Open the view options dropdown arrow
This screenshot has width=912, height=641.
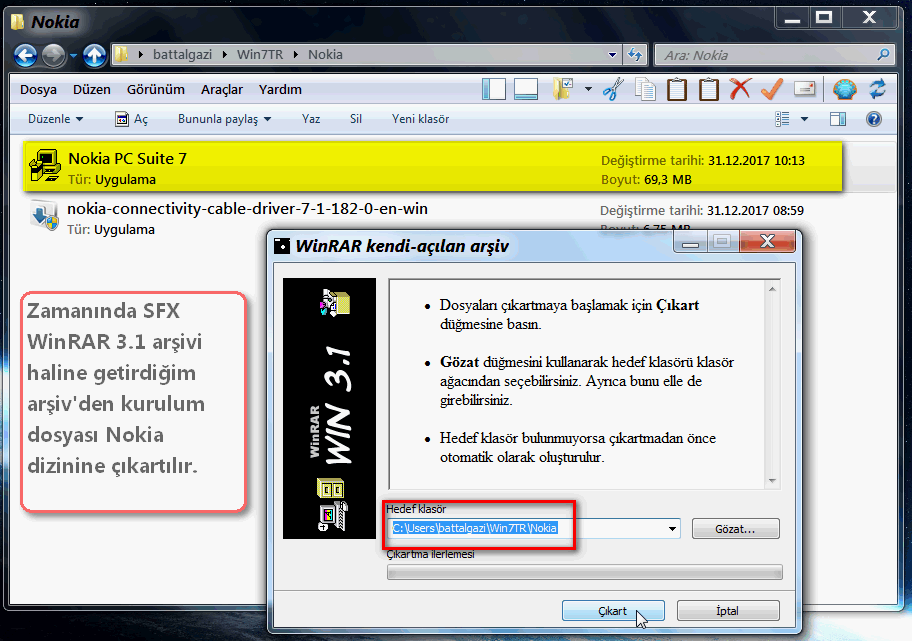point(804,119)
